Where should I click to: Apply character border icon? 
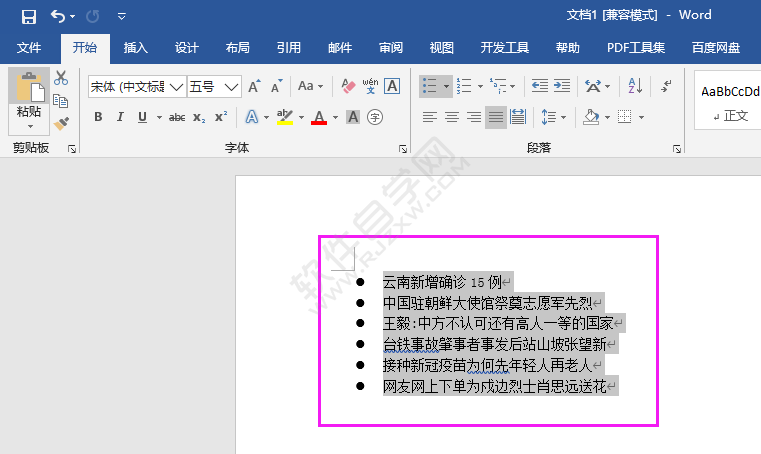pos(392,86)
